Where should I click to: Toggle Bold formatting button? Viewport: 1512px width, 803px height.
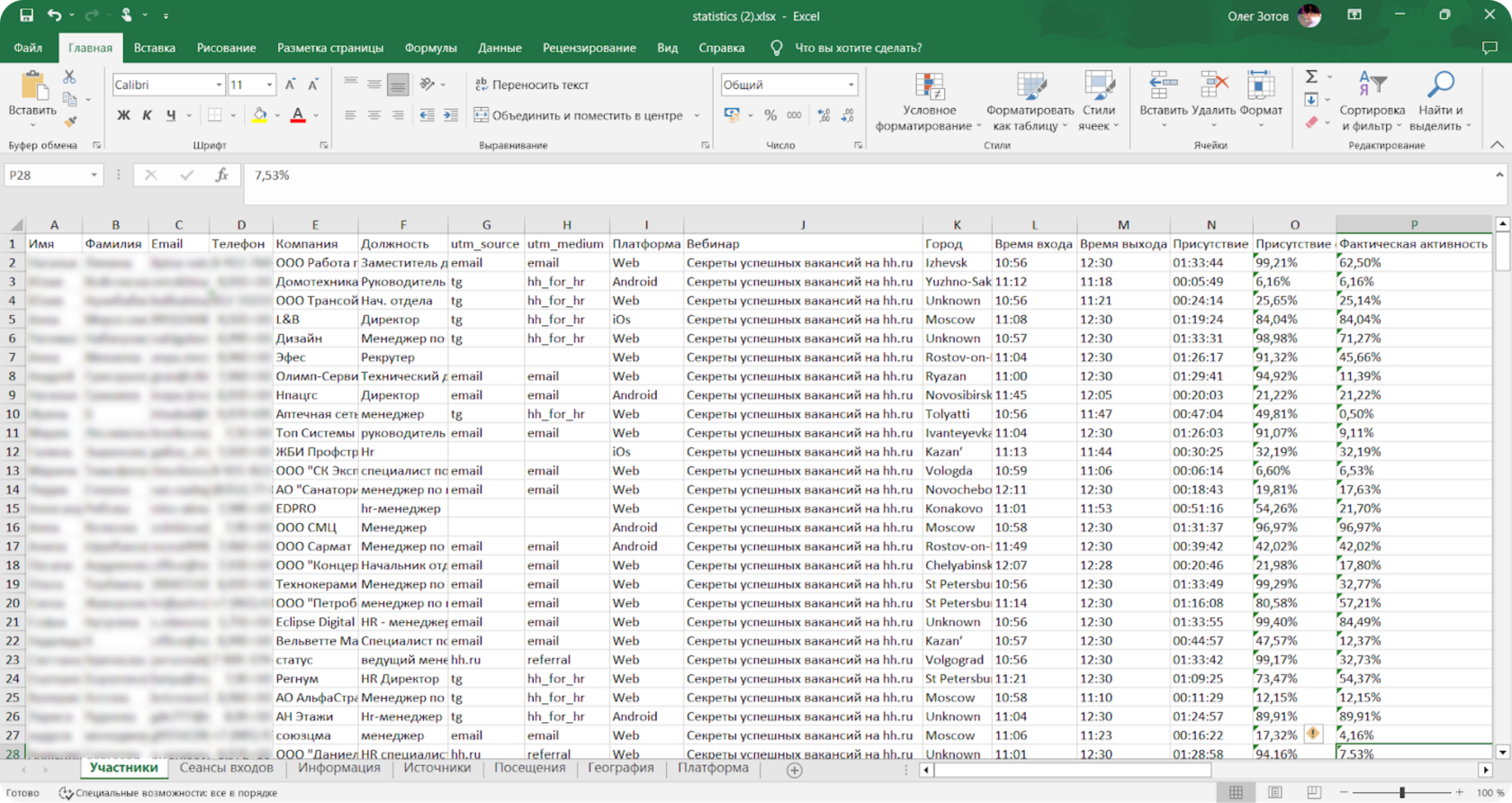[x=123, y=115]
